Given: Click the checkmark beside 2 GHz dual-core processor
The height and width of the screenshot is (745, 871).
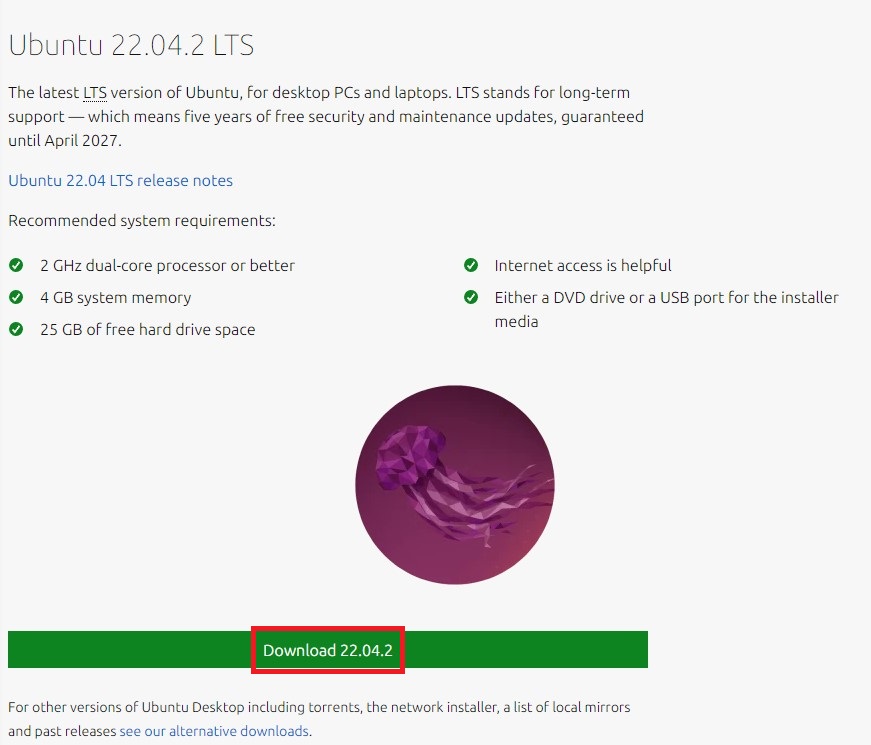Looking at the screenshot, I should (x=16, y=265).
